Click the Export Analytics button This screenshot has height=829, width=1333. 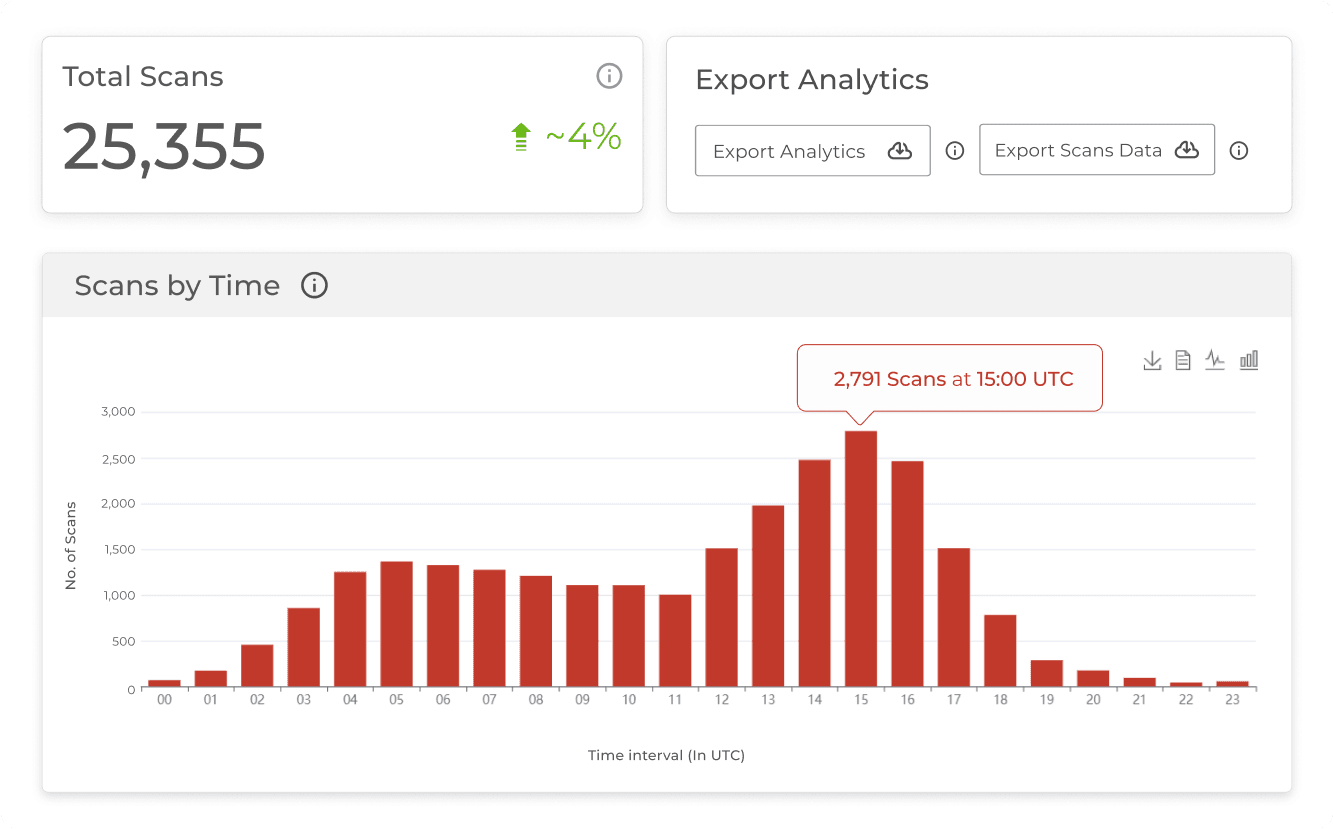(x=812, y=151)
